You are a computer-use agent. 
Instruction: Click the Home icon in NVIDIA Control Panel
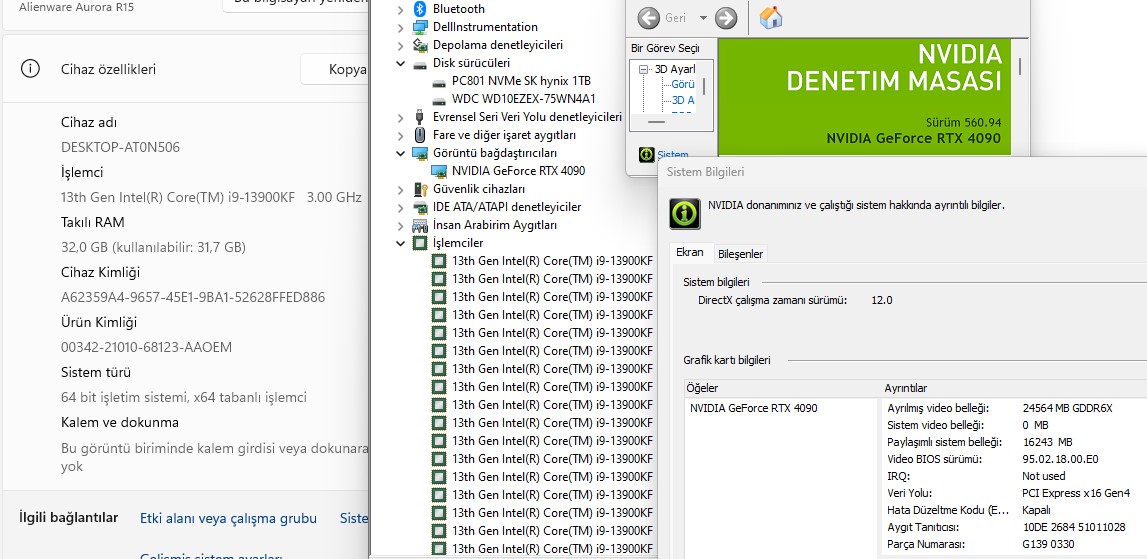[x=771, y=18]
